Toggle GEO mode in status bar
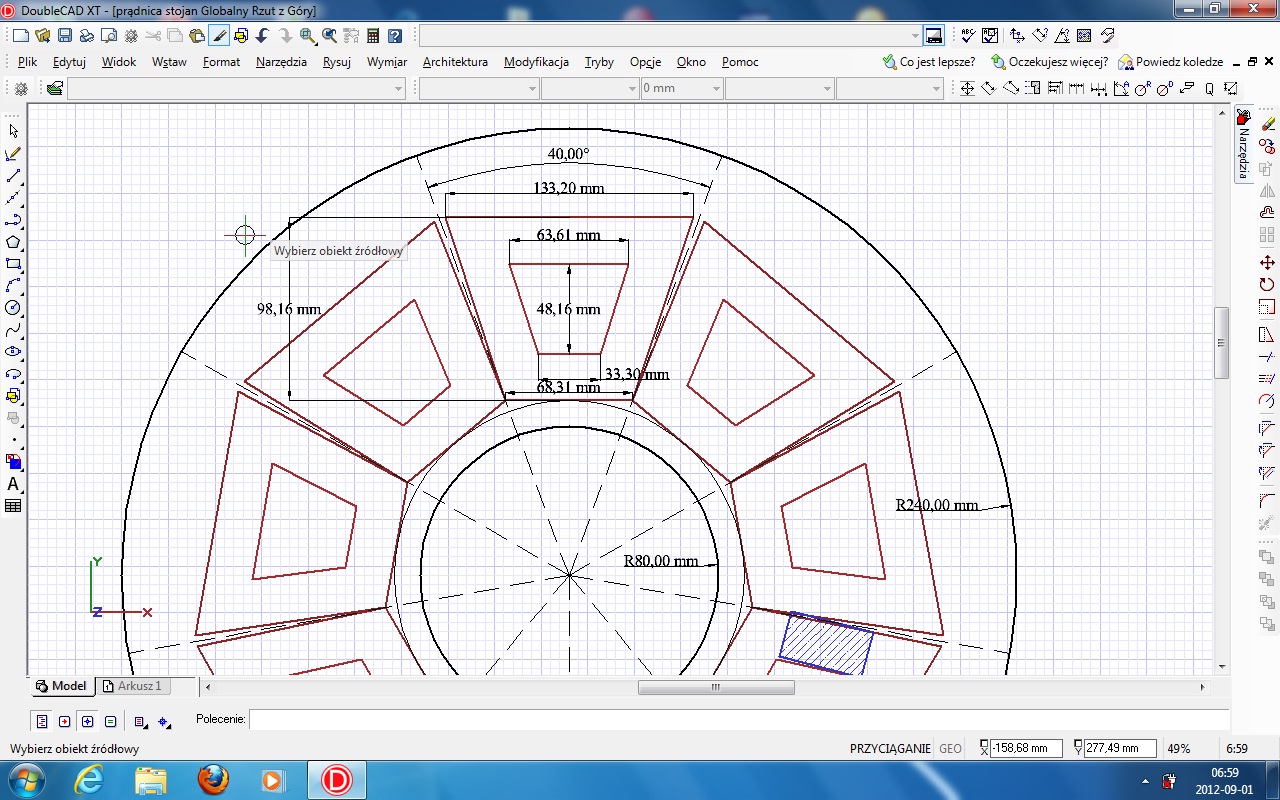Image resolution: width=1280 pixels, height=800 pixels. point(950,749)
